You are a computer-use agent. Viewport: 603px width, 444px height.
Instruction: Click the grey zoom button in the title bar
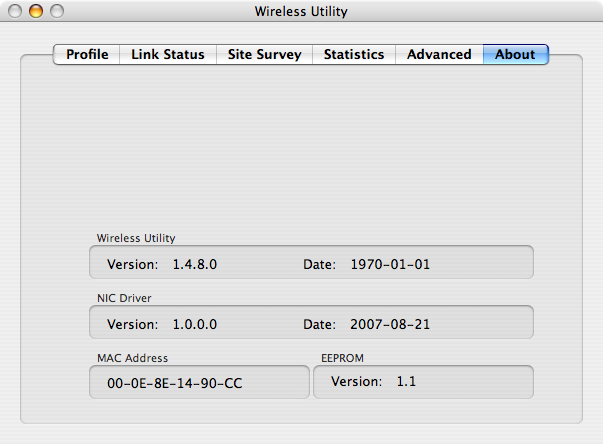tap(57, 11)
